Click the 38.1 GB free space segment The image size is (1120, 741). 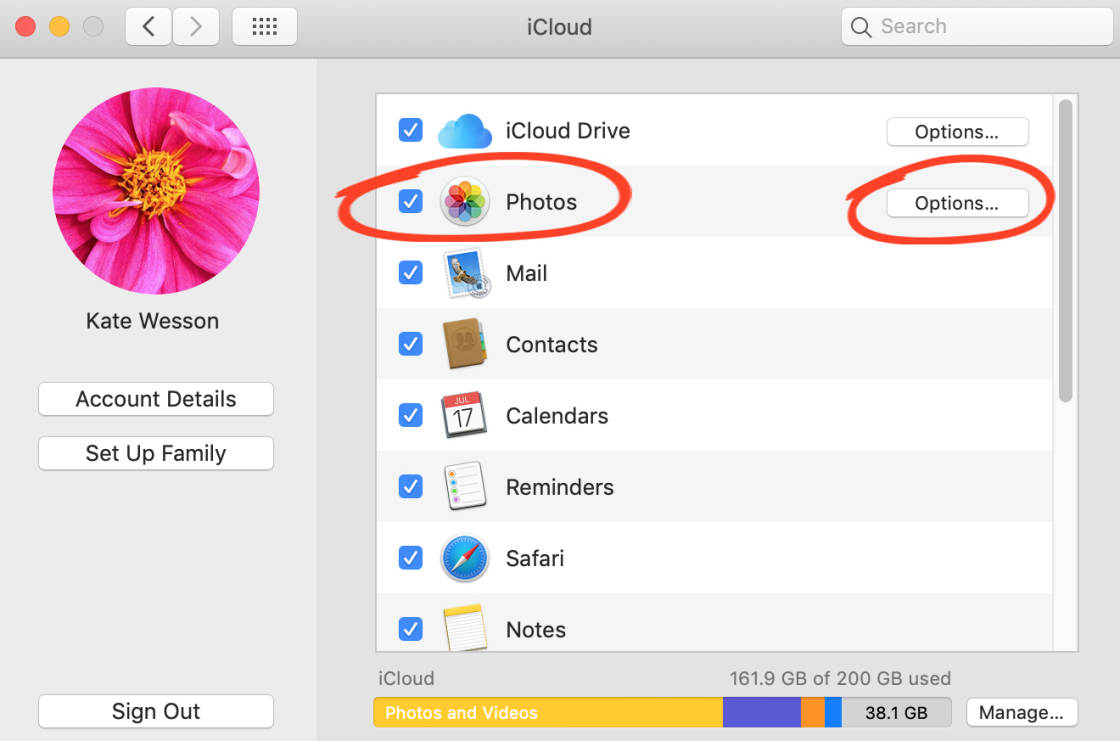(896, 712)
